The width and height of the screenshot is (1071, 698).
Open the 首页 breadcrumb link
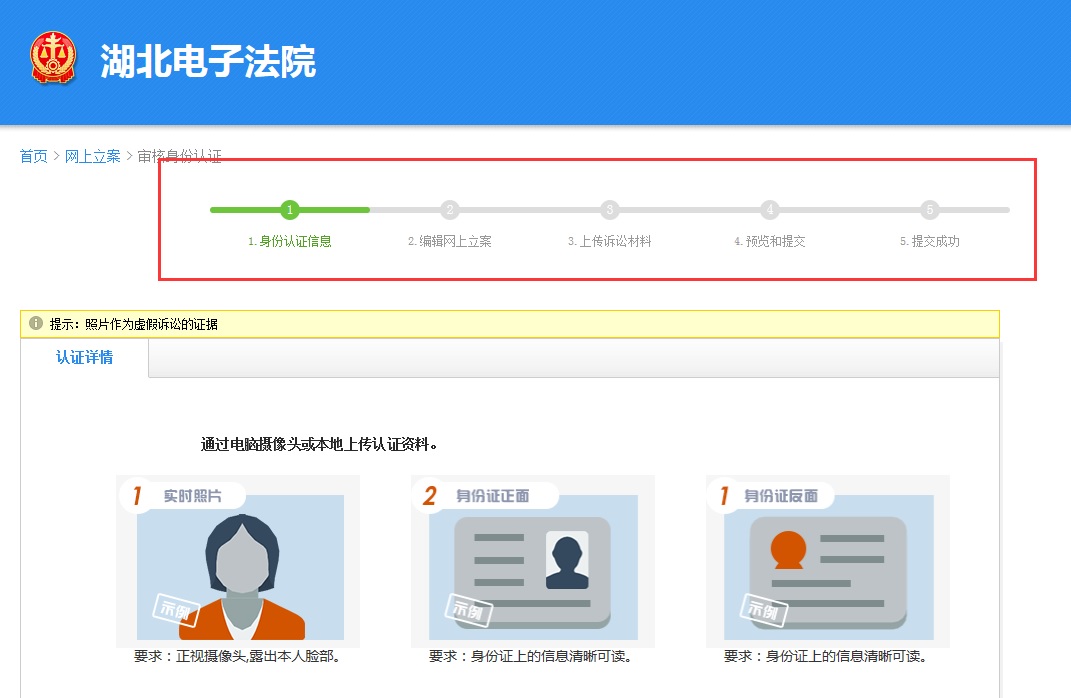click(x=33, y=156)
